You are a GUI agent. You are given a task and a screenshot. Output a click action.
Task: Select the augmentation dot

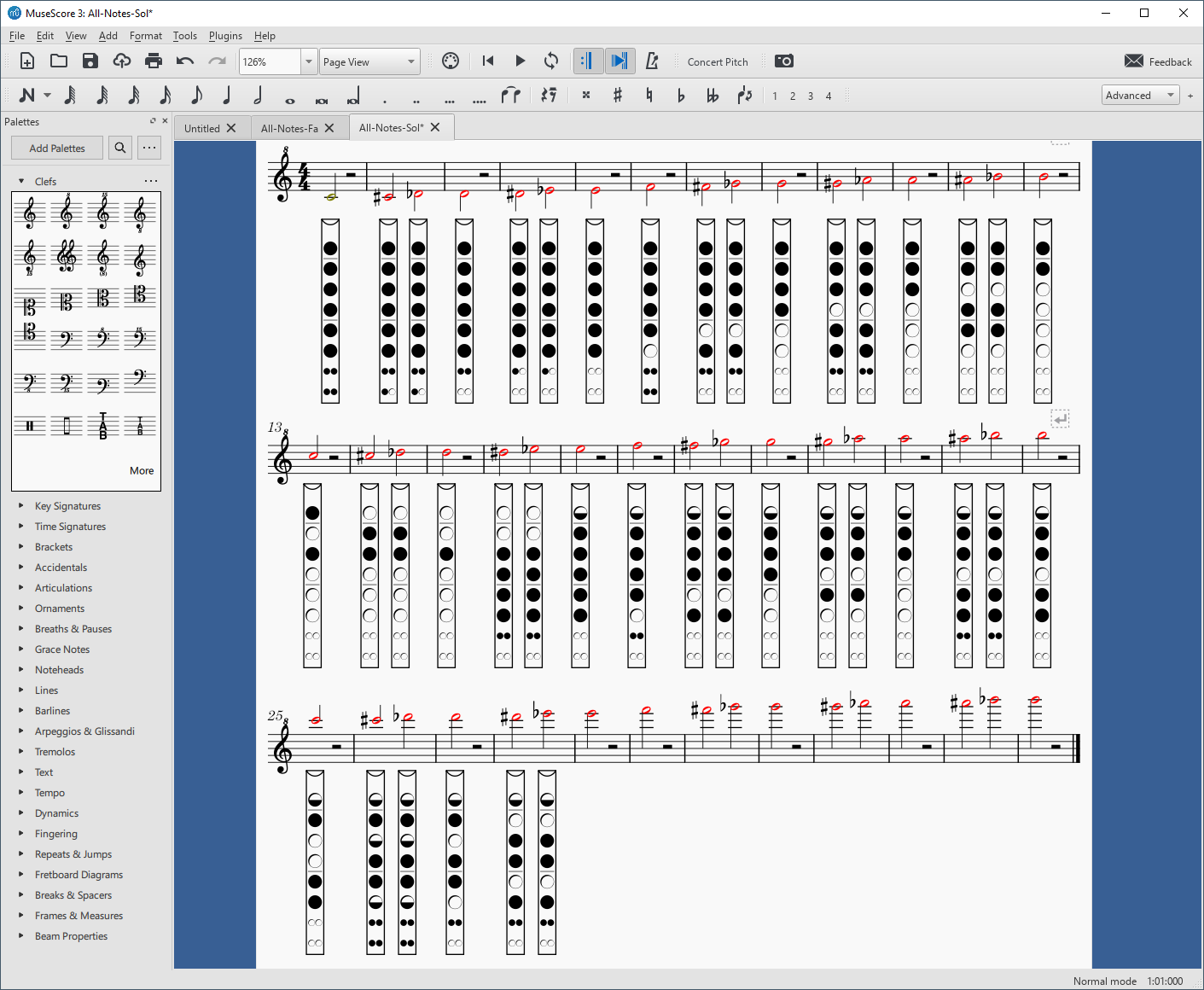(385, 101)
